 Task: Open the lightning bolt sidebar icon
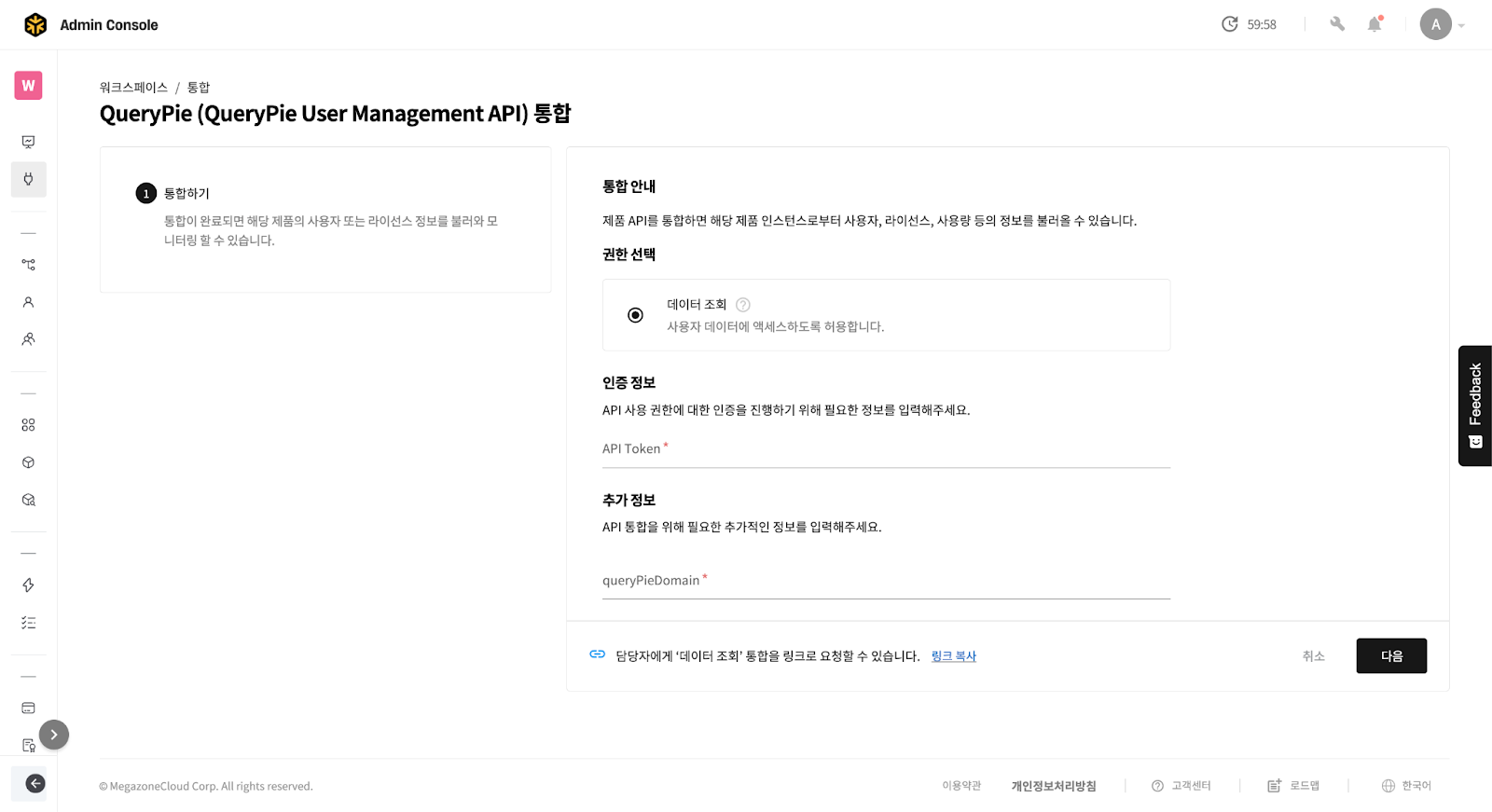(x=29, y=585)
